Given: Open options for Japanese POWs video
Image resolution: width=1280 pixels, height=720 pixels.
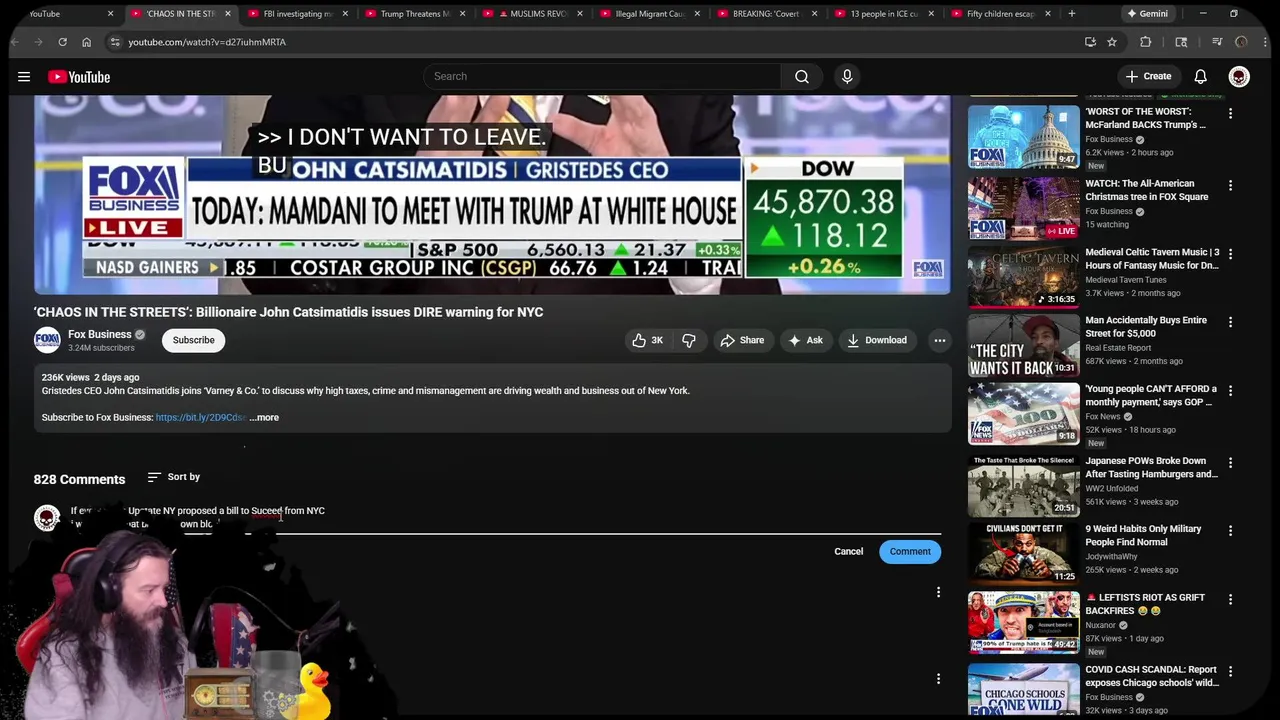Looking at the screenshot, I should [x=1231, y=463].
